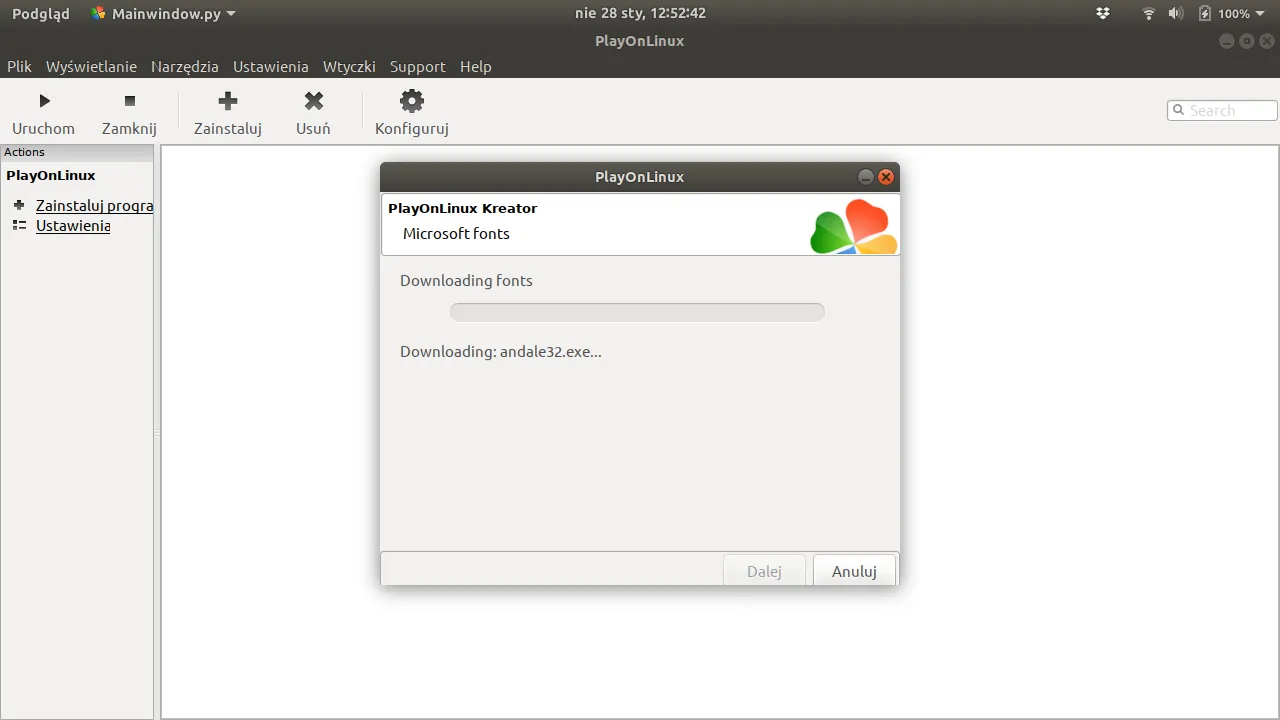Open the Dropbox tray icon

[1103, 14]
